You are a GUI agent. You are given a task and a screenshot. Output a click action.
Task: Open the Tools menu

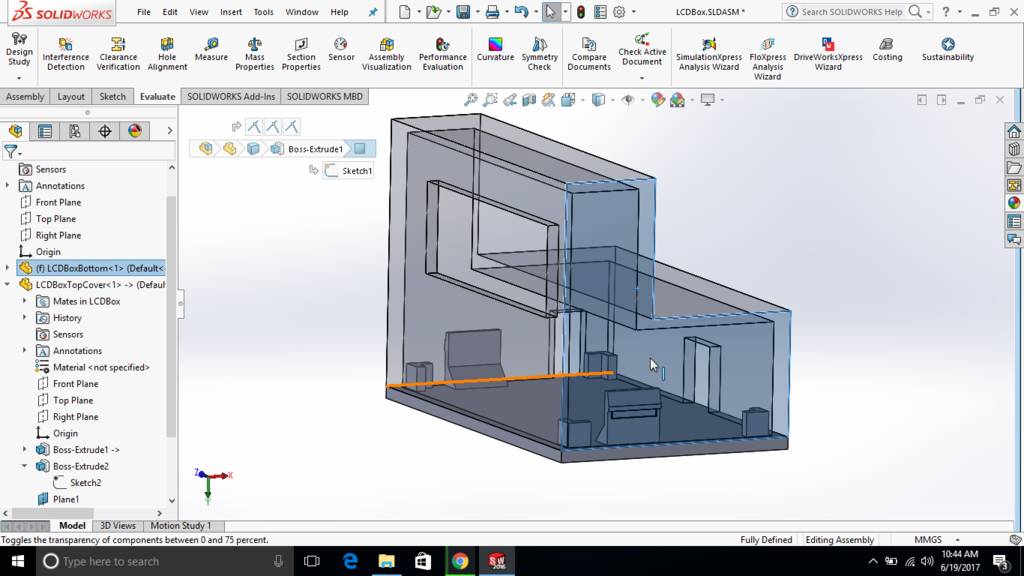263,12
